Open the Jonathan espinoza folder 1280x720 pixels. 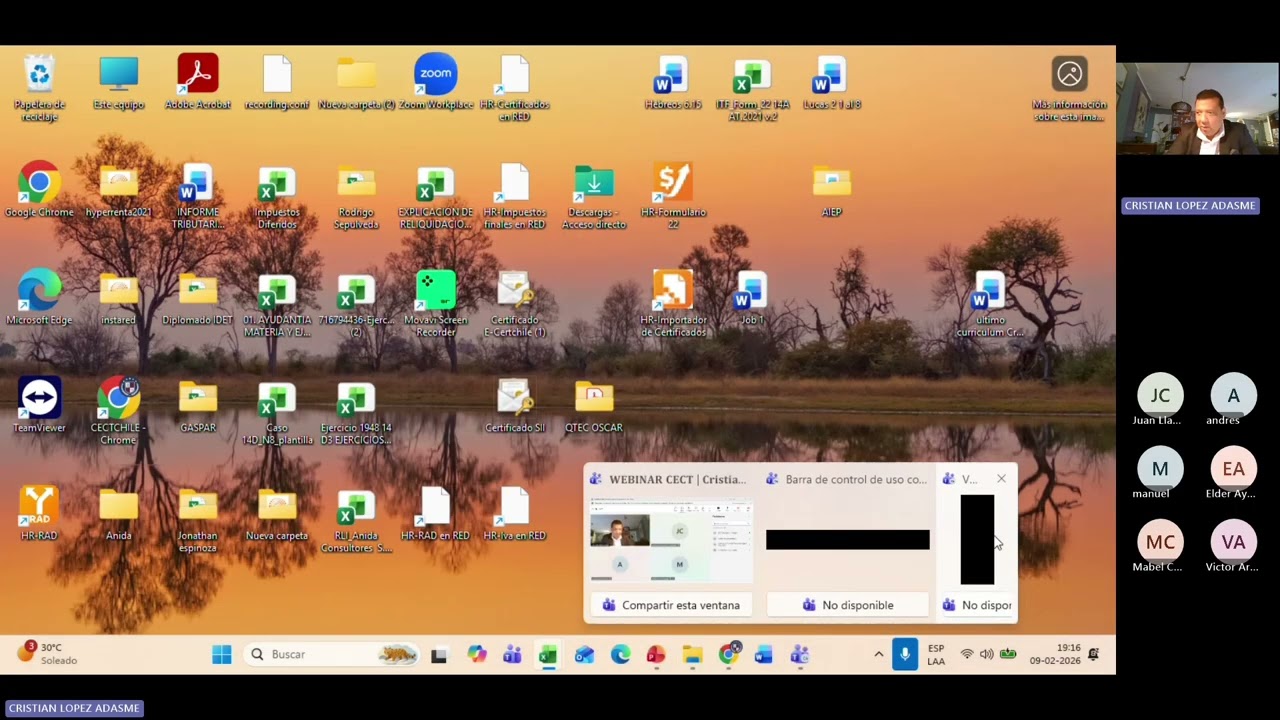click(x=197, y=519)
